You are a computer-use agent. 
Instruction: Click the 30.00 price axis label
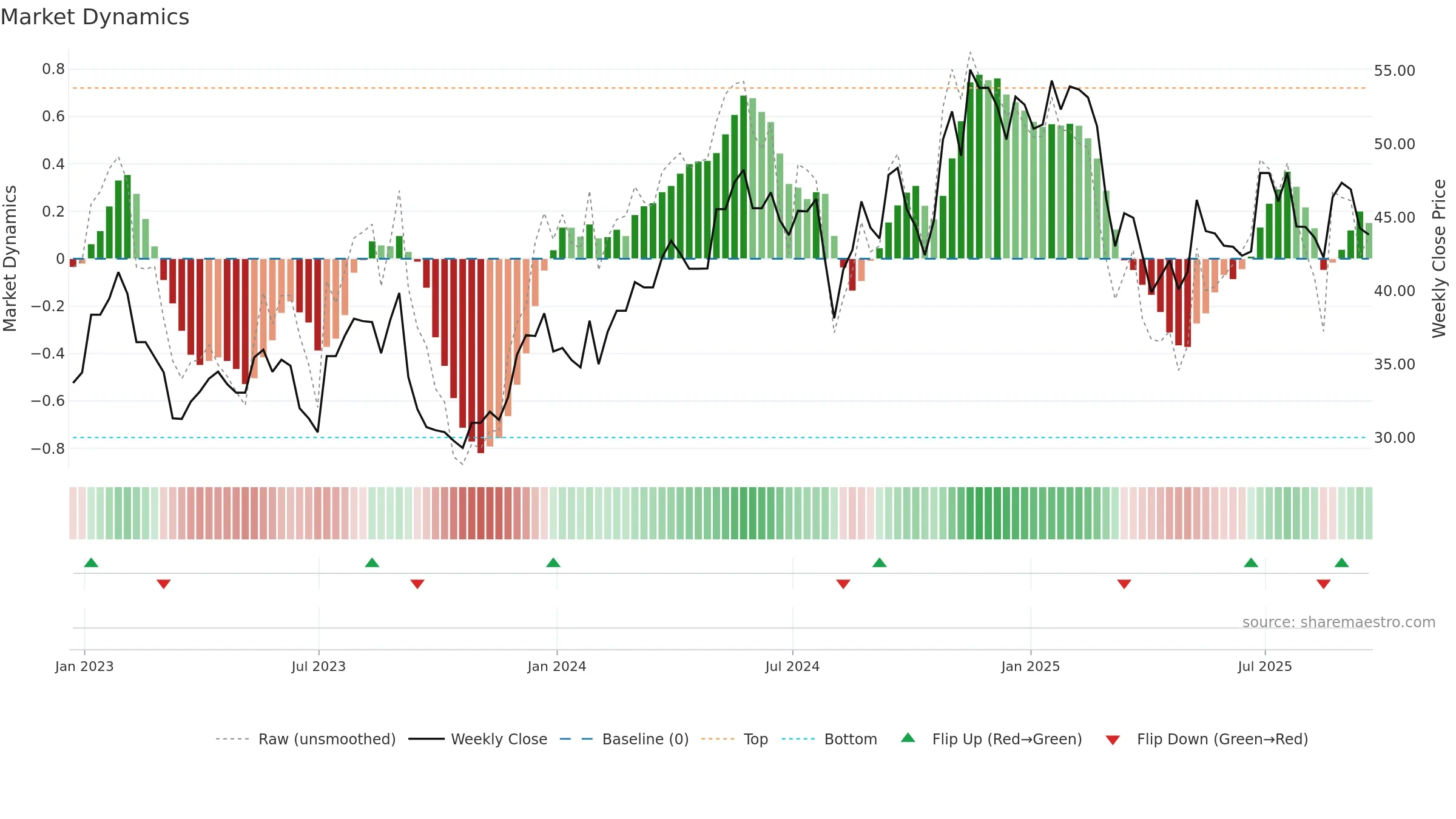[1394, 438]
